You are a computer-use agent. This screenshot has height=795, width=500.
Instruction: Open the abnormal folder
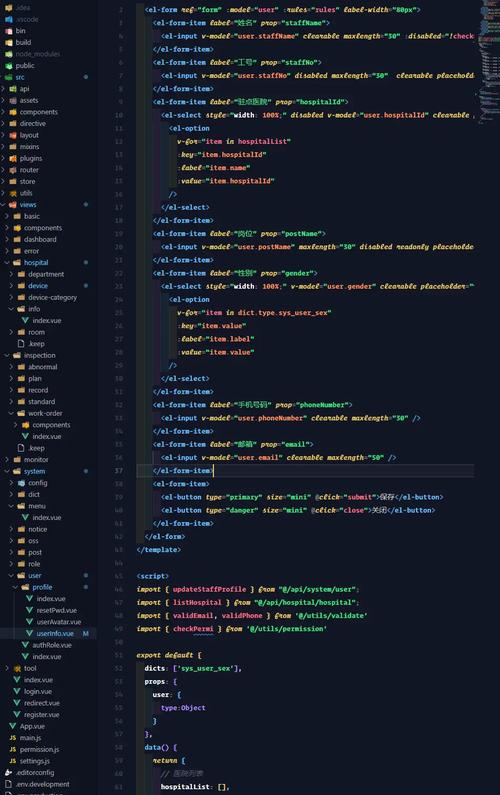coord(43,367)
